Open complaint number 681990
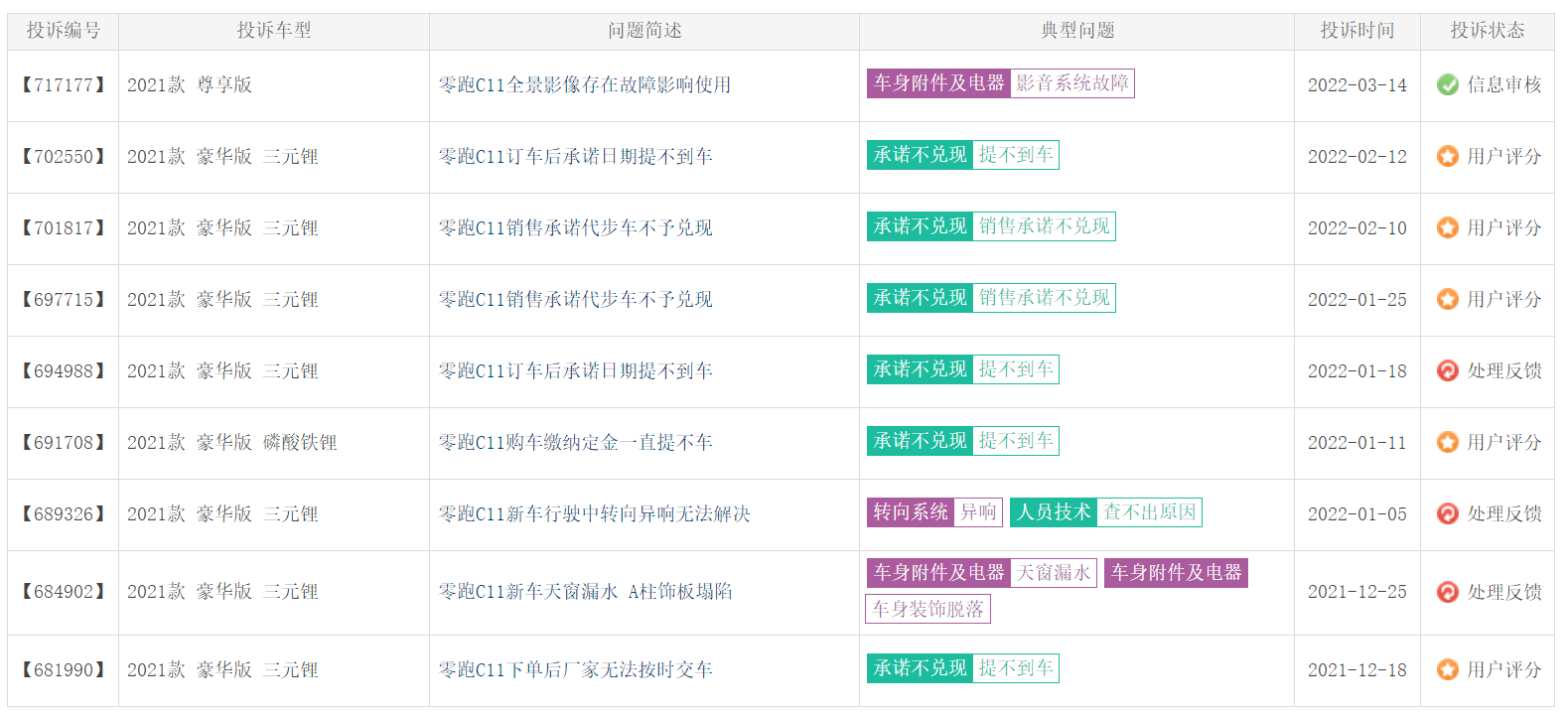This screenshot has width=1568, height=721. coord(64,669)
